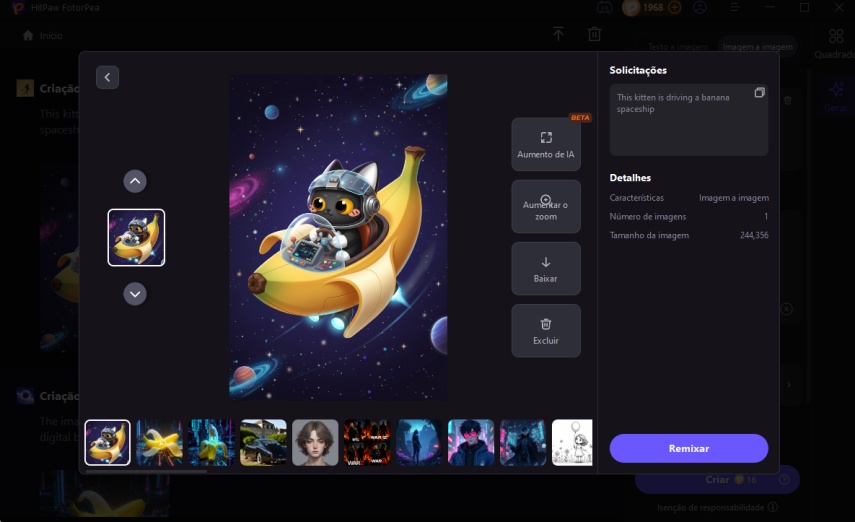Image resolution: width=855 pixels, height=522 pixels.
Task: Select the neon banana thumbnail
Action: pos(211,442)
